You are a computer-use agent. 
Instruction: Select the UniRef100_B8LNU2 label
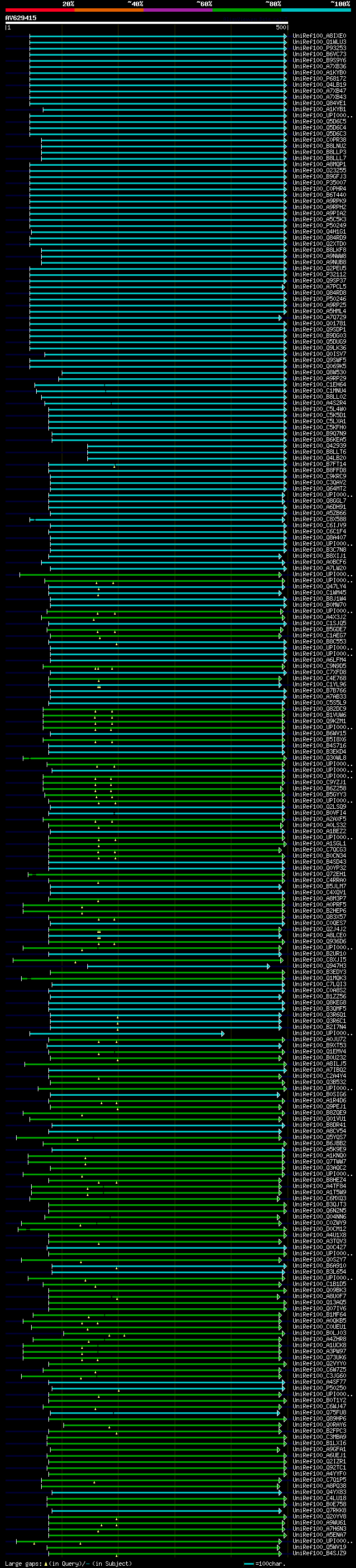click(x=319, y=146)
